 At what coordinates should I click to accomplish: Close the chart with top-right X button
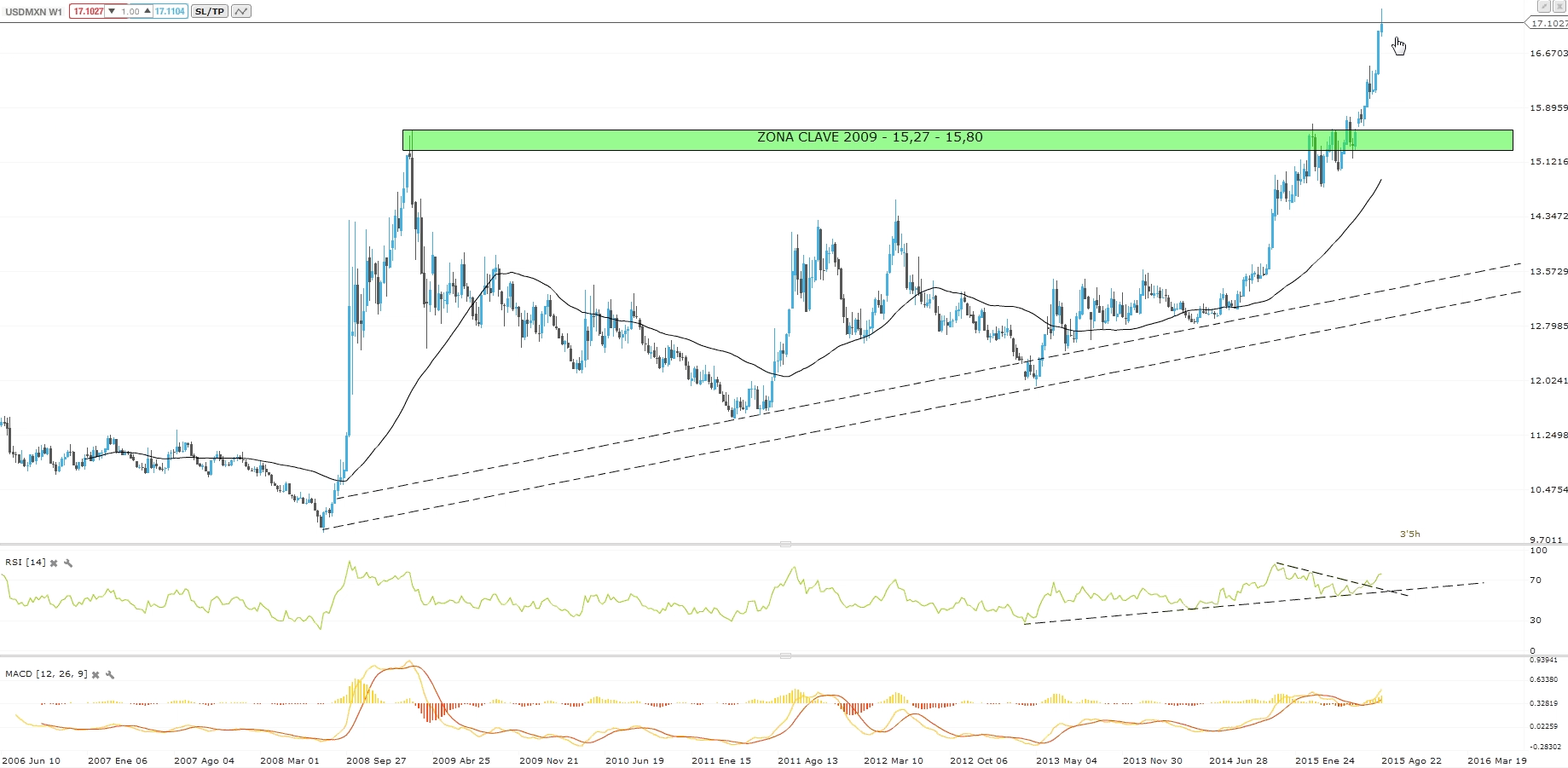pyautogui.click(x=1559, y=6)
